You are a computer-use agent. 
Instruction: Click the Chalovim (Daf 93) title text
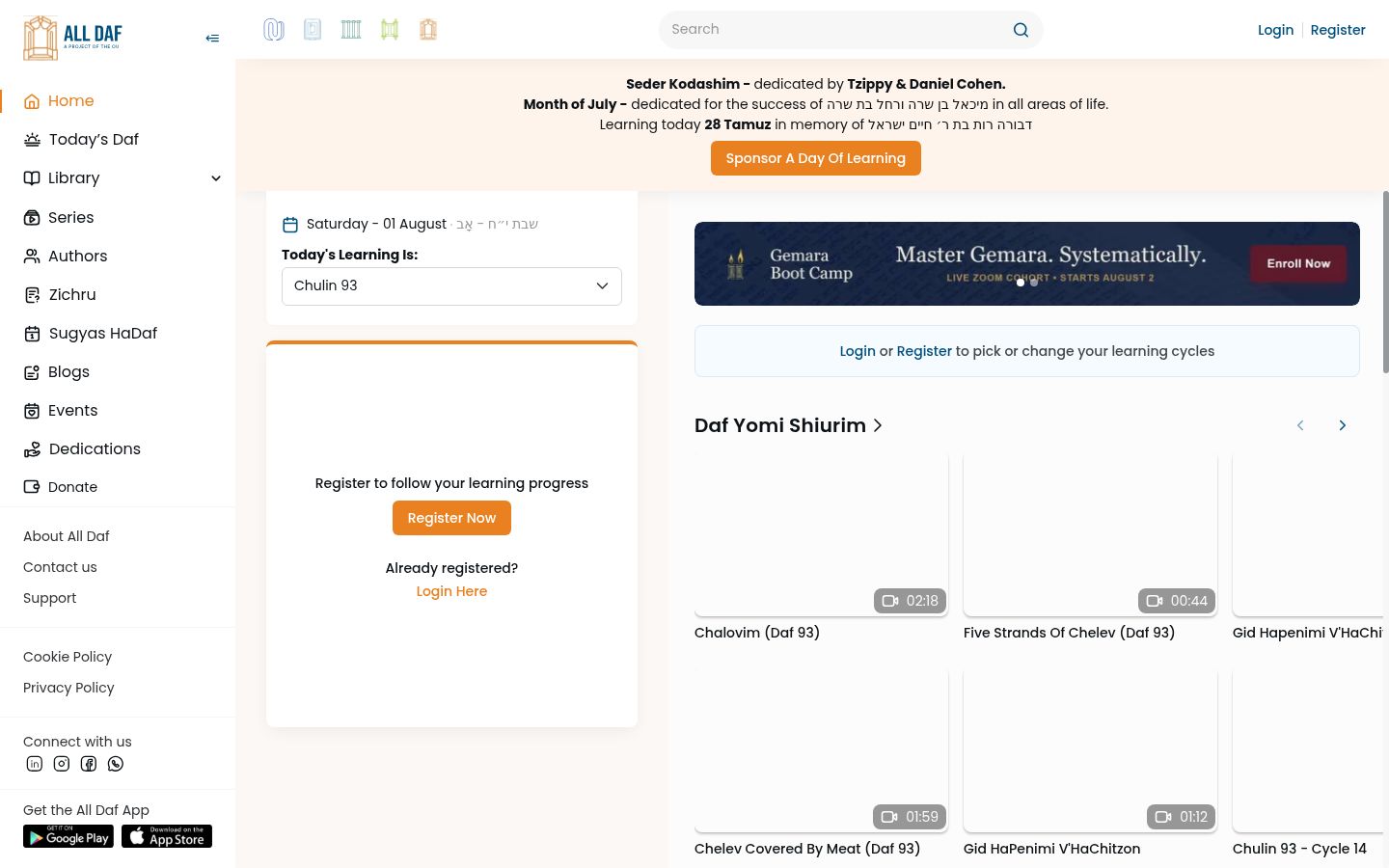click(x=757, y=633)
